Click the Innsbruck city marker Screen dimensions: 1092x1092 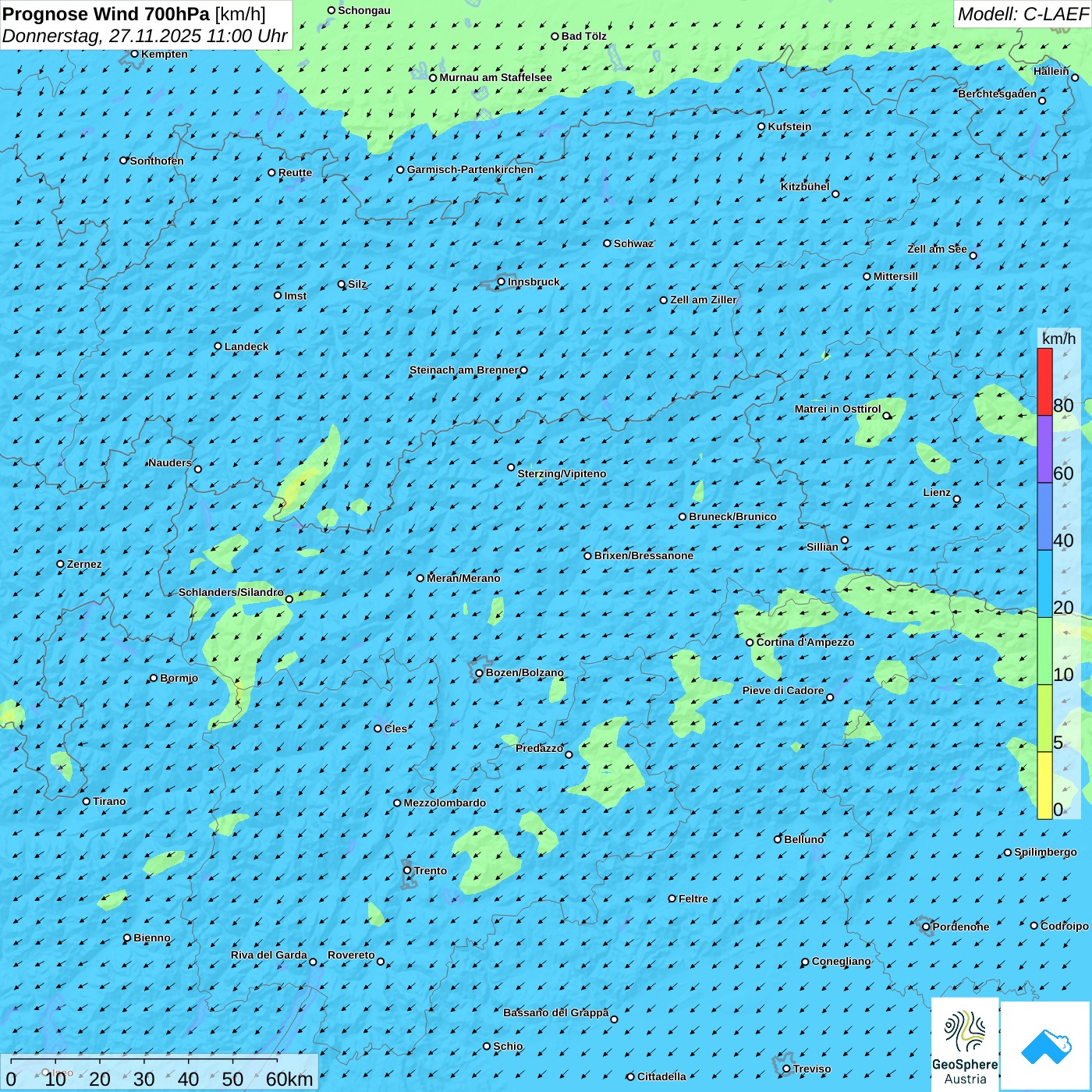click(502, 282)
